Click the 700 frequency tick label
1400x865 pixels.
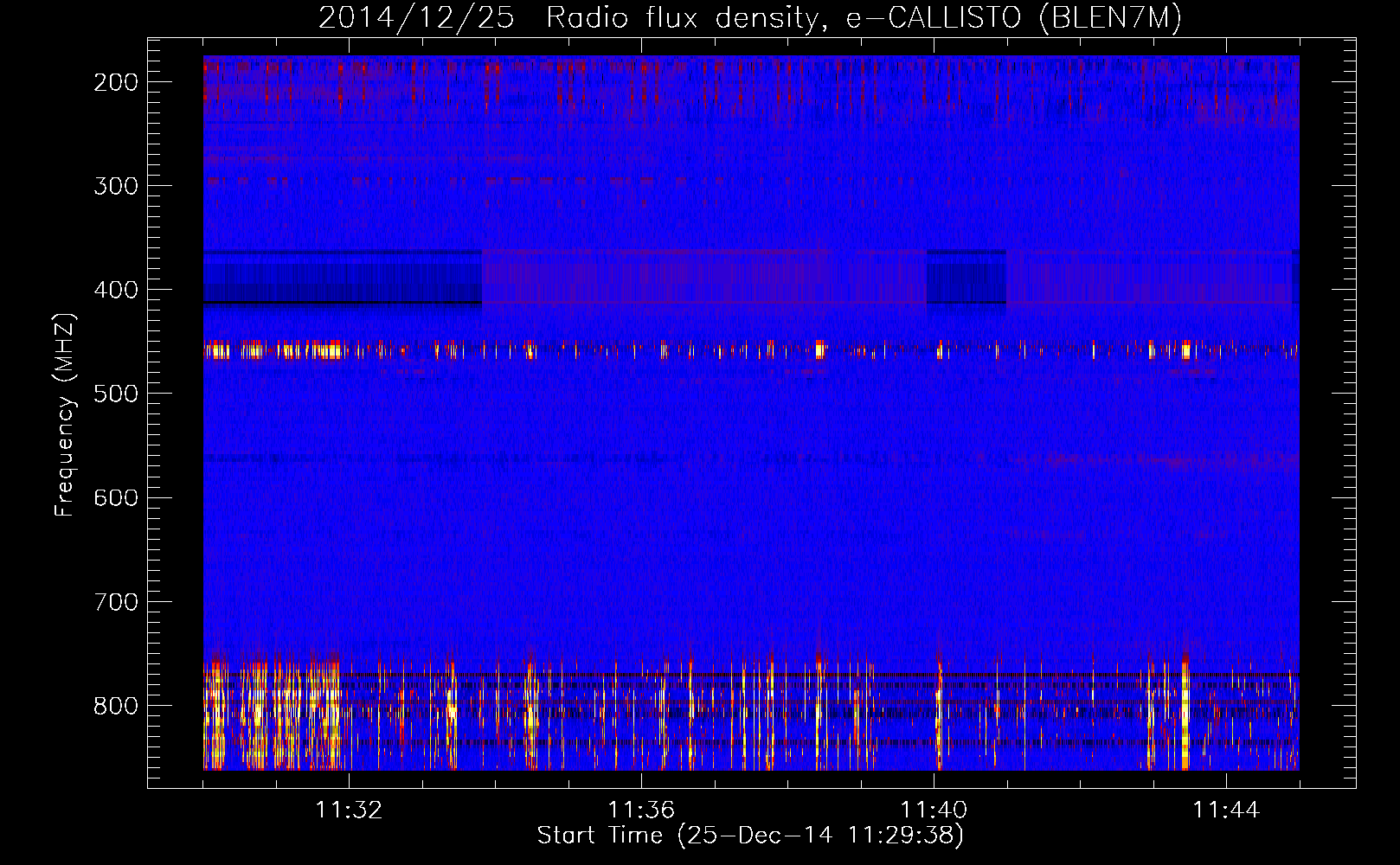[116, 601]
